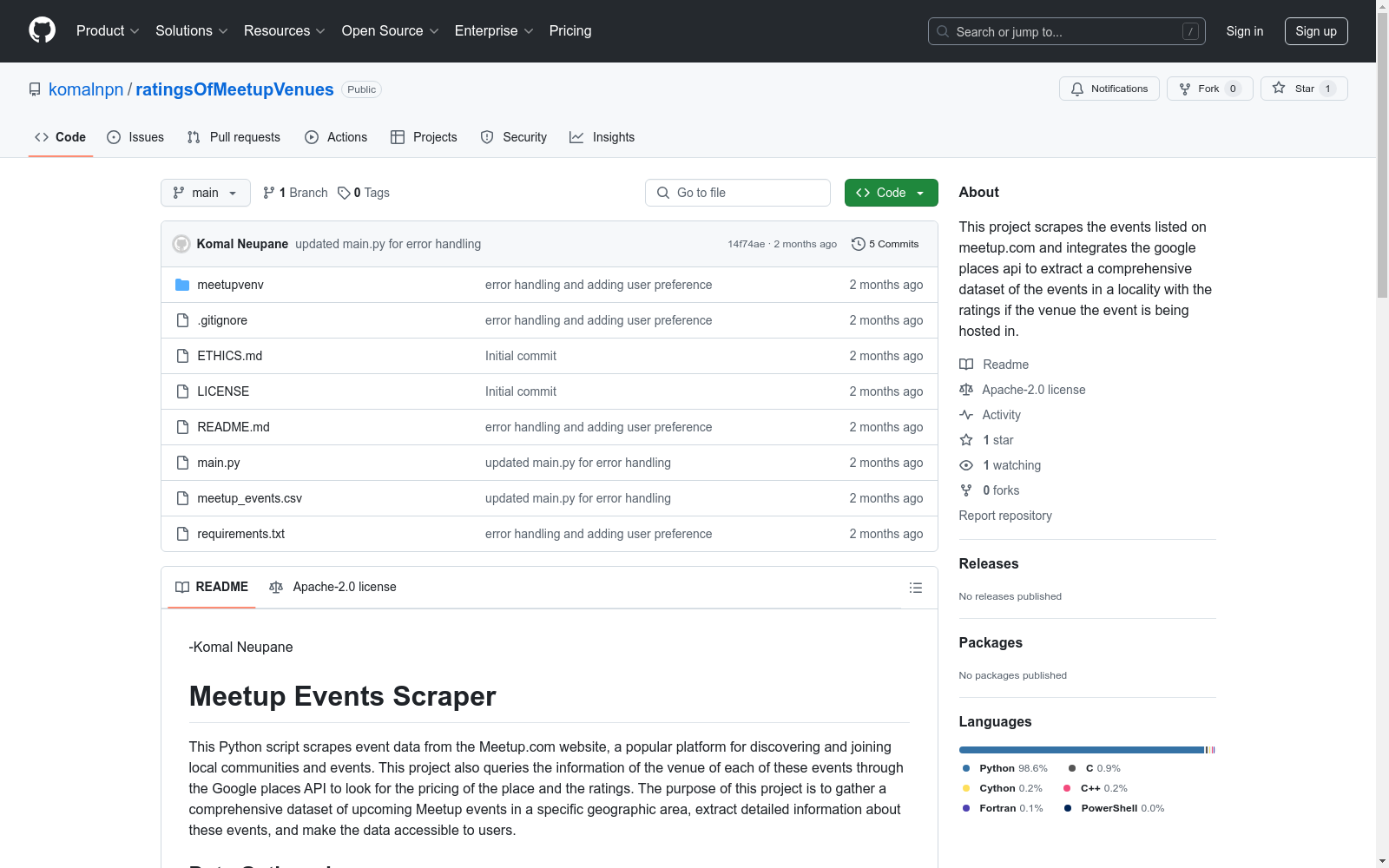Click the Fork icon button
Image resolution: width=1389 pixels, height=868 pixels.
(x=1185, y=89)
